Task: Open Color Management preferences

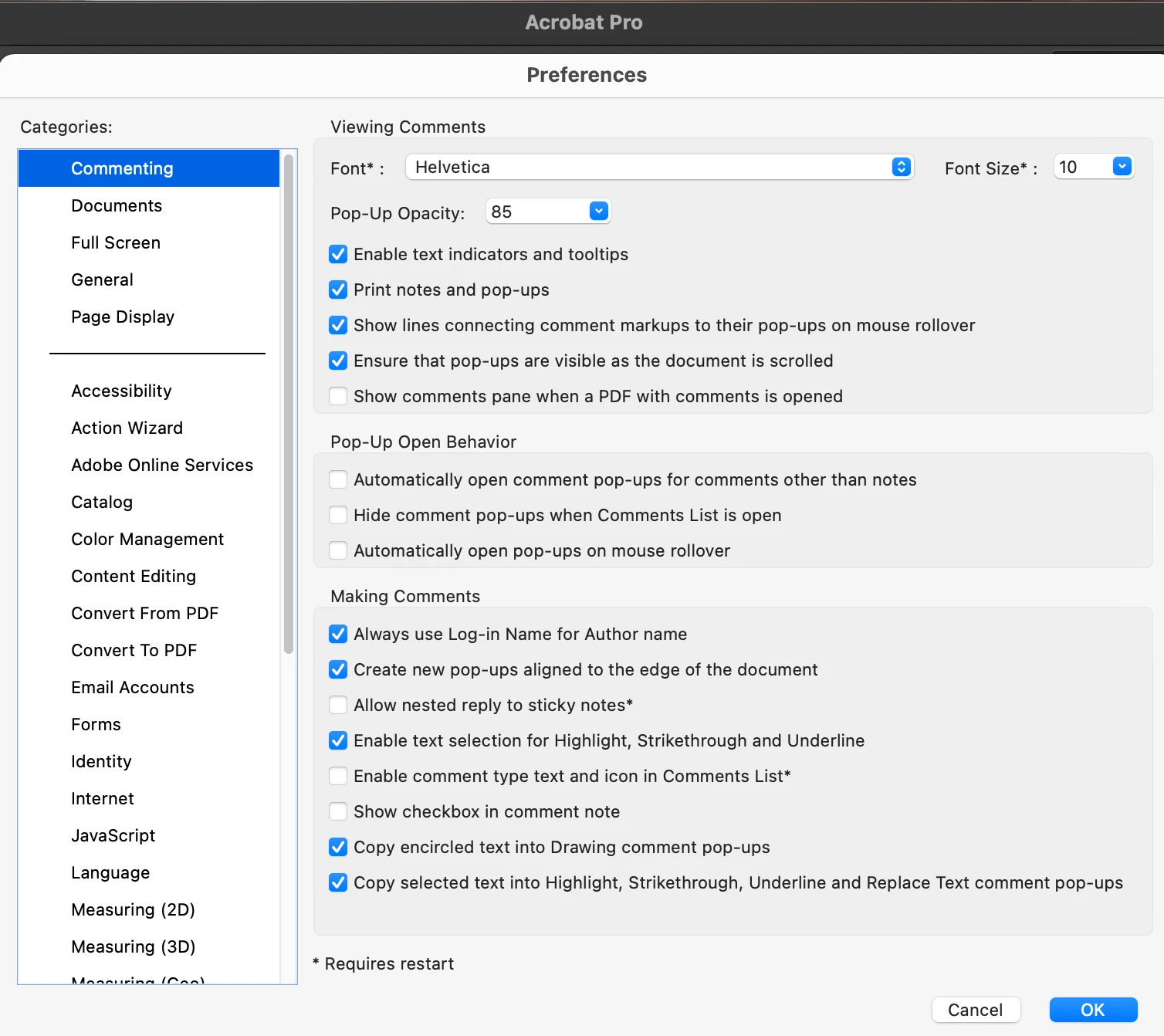Action: click(147, 539)
